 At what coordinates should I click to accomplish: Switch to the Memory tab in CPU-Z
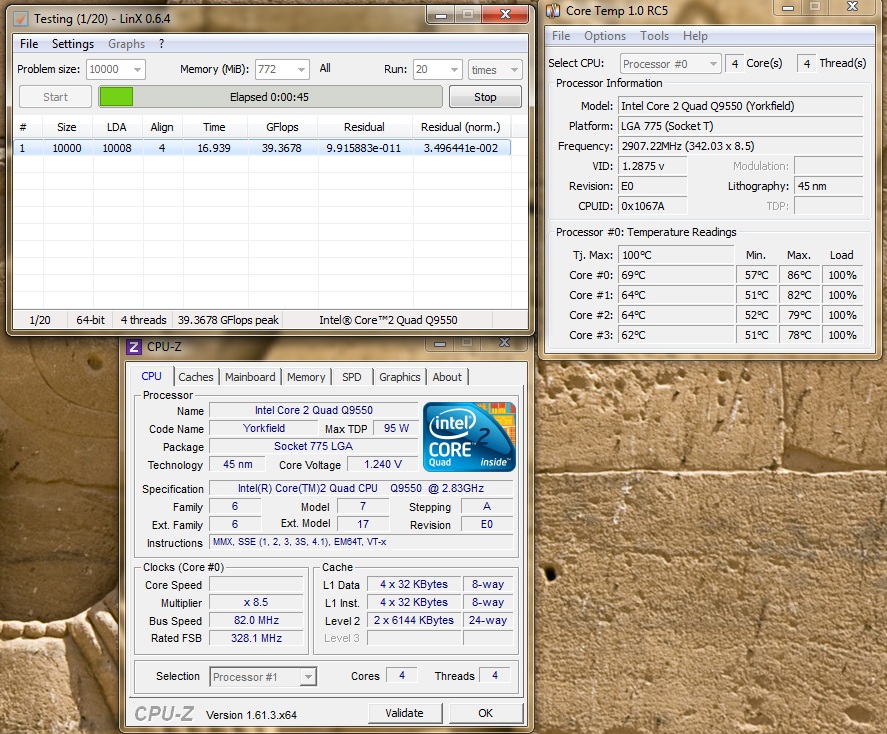pyautogui.click(x=306, y=377)
